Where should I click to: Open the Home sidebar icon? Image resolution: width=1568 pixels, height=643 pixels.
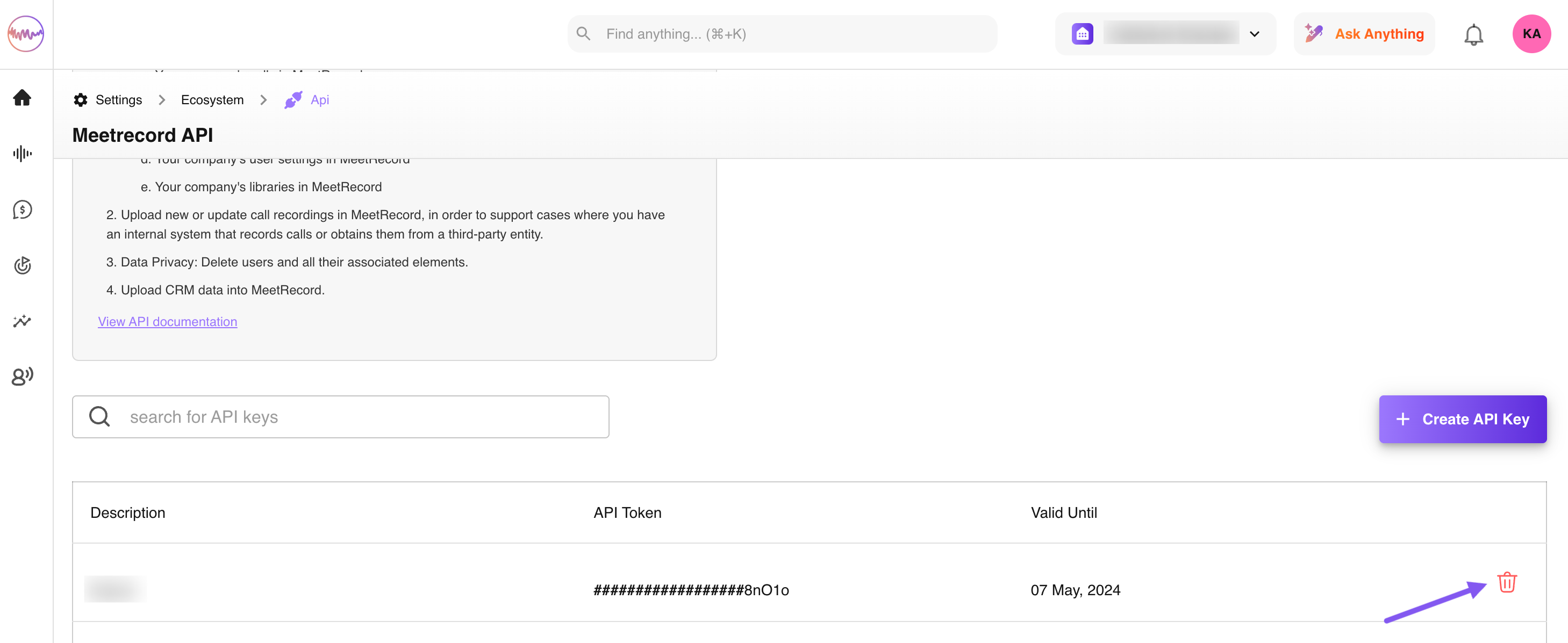click(23, 97)
